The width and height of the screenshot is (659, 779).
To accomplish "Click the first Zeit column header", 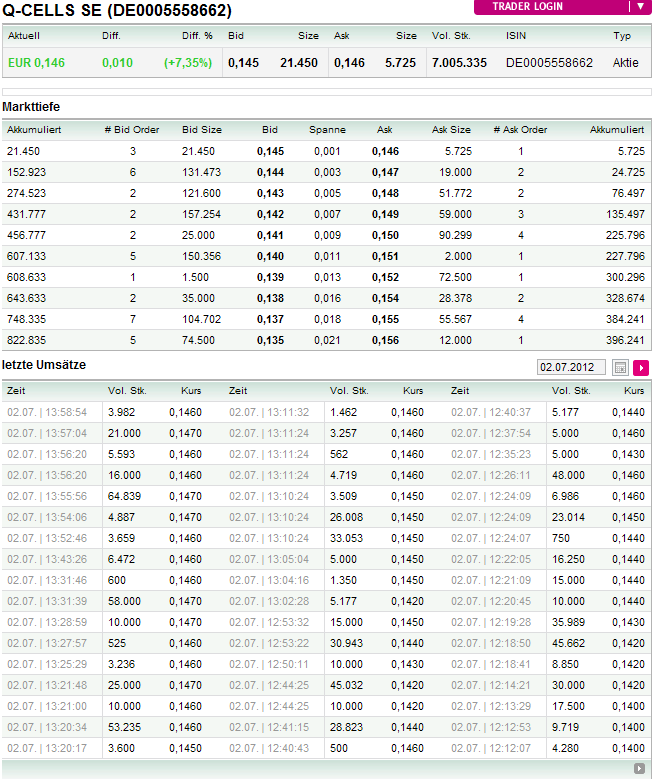I will point(16,391).
